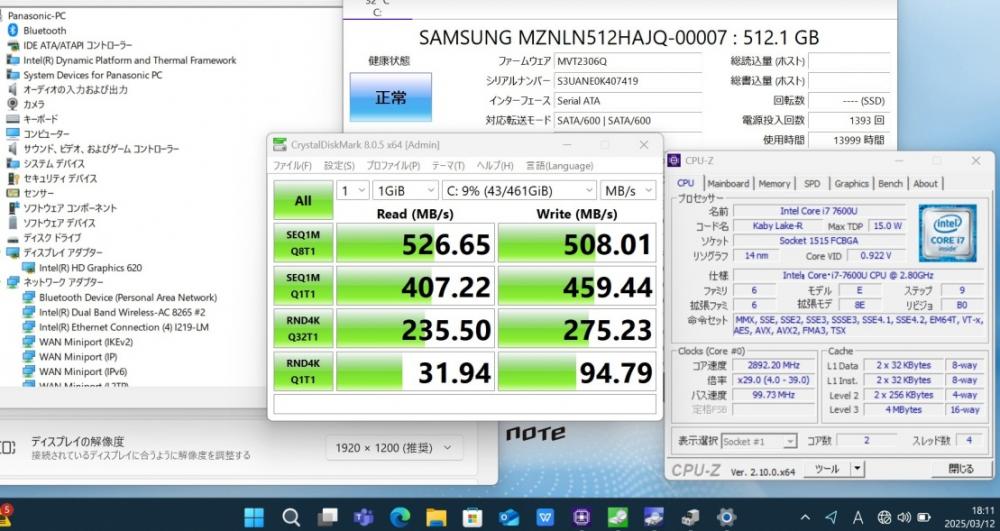Click the location arrow tray icon
This screenshot has height=531, width=1000.
(831, 517)
